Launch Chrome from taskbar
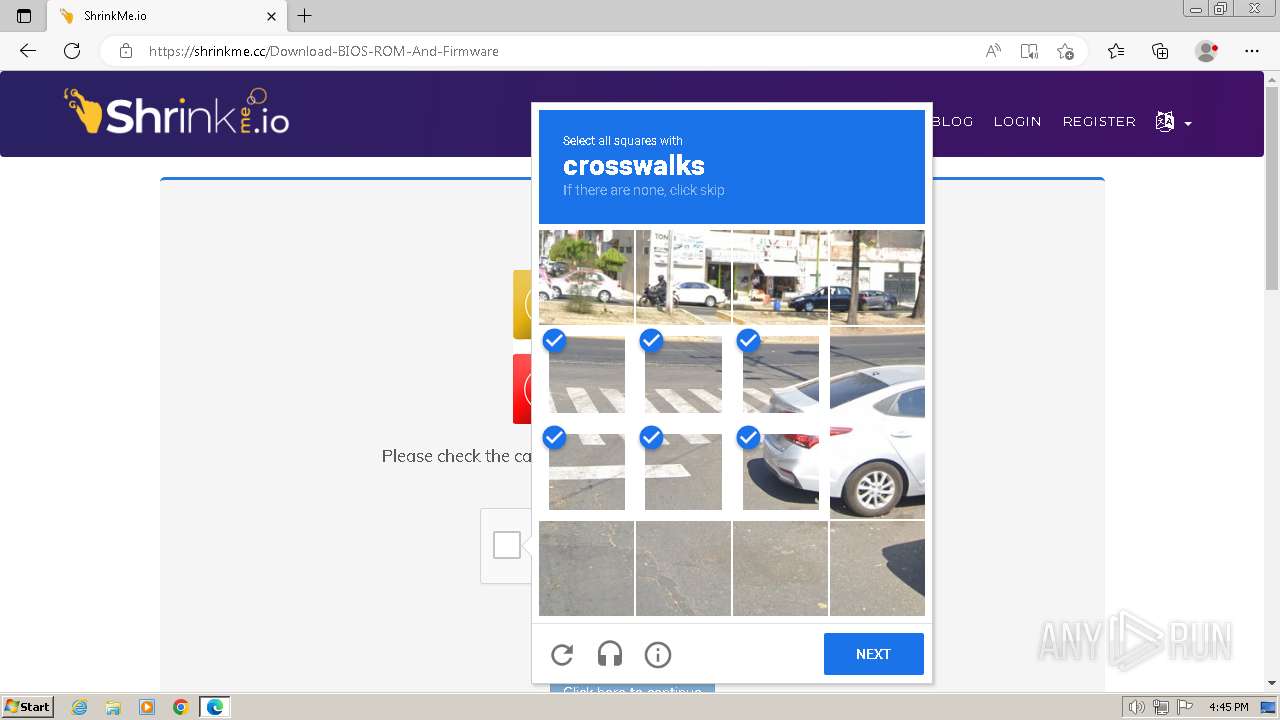 [180, 707]
